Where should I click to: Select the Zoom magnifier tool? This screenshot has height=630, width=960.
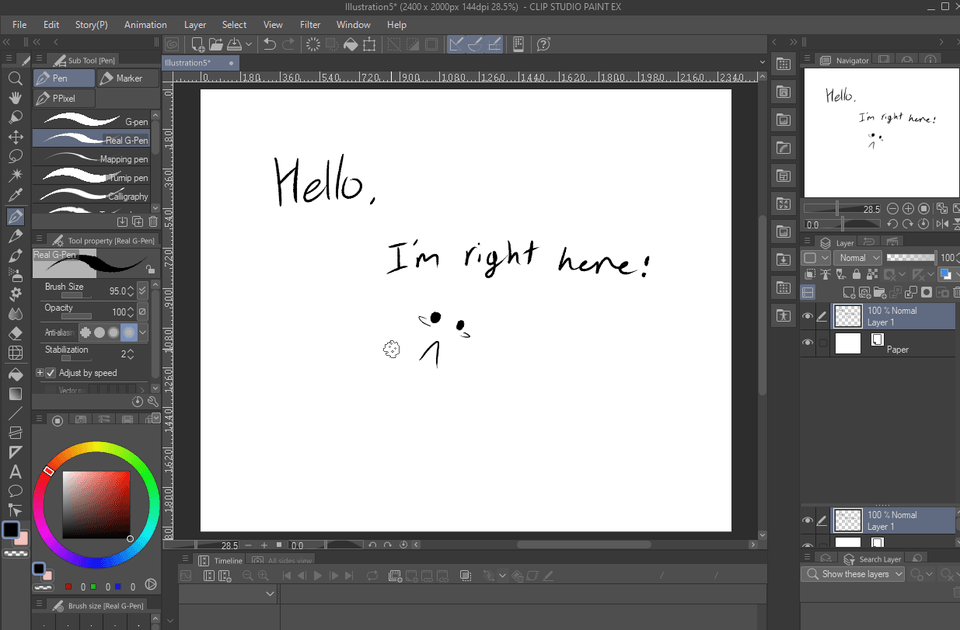[x=15, y=78]
